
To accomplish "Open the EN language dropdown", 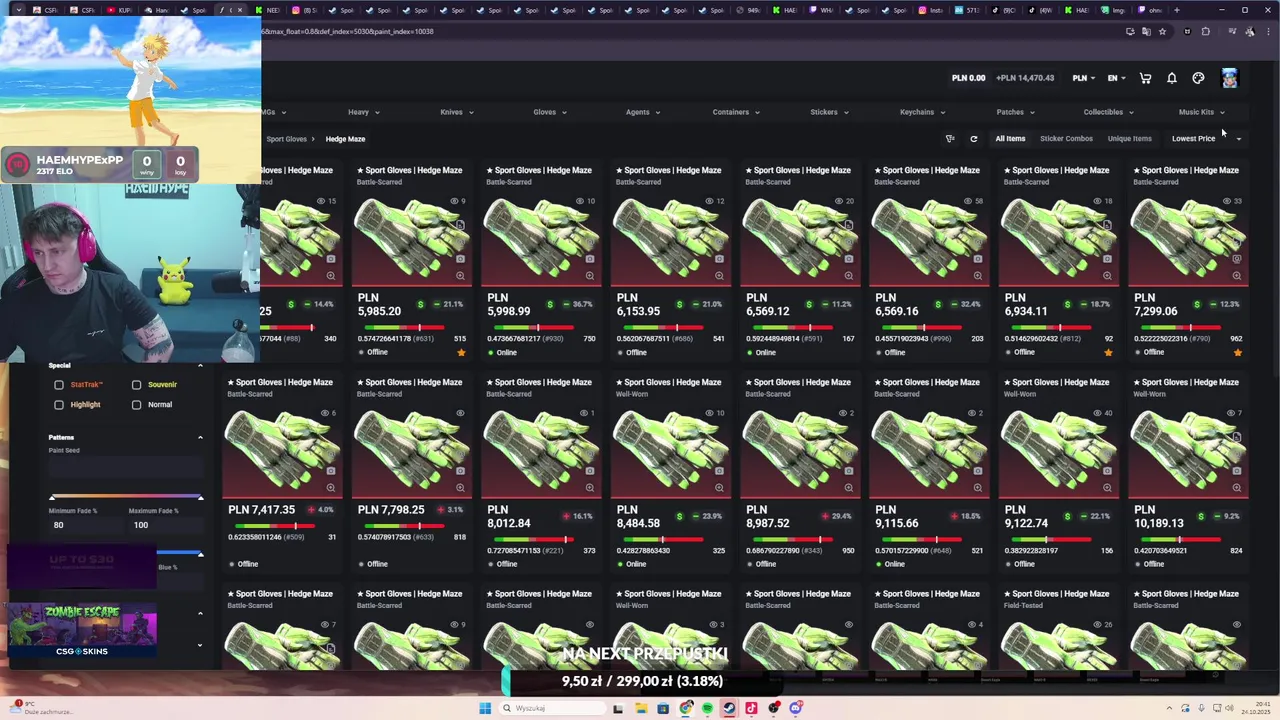I will [1117, 78].
